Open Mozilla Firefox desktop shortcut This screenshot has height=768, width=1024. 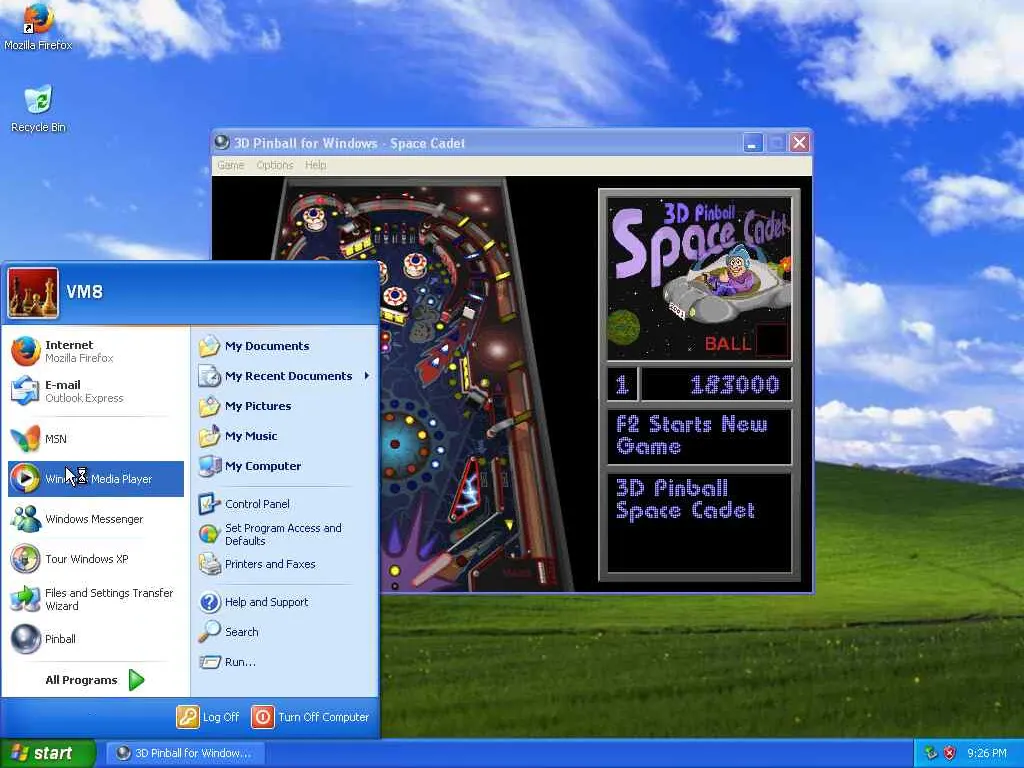pos(38,26)
